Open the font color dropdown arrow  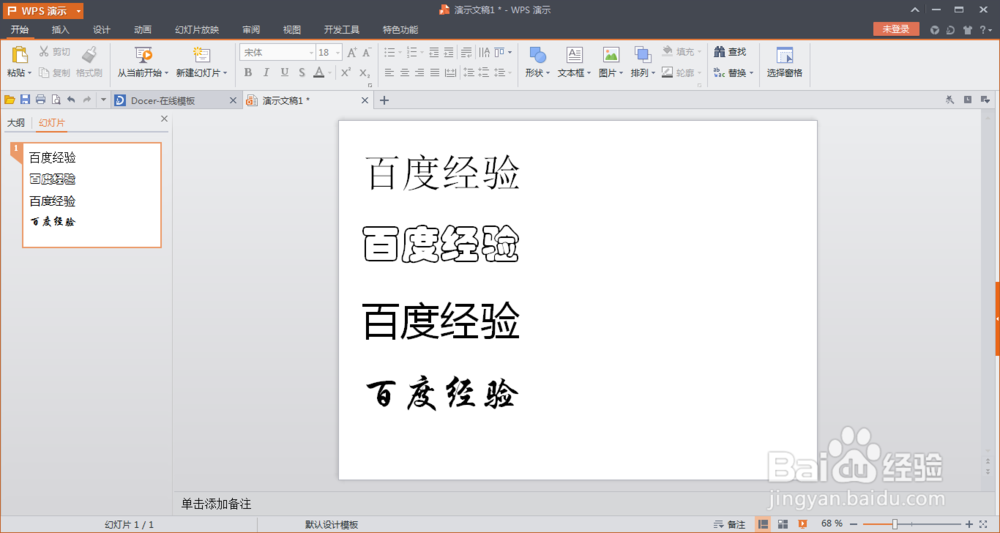tap(330, 73)
